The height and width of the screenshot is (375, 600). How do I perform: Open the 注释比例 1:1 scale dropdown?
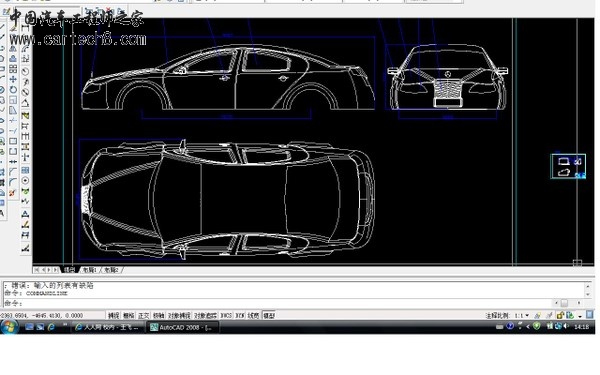522,316
